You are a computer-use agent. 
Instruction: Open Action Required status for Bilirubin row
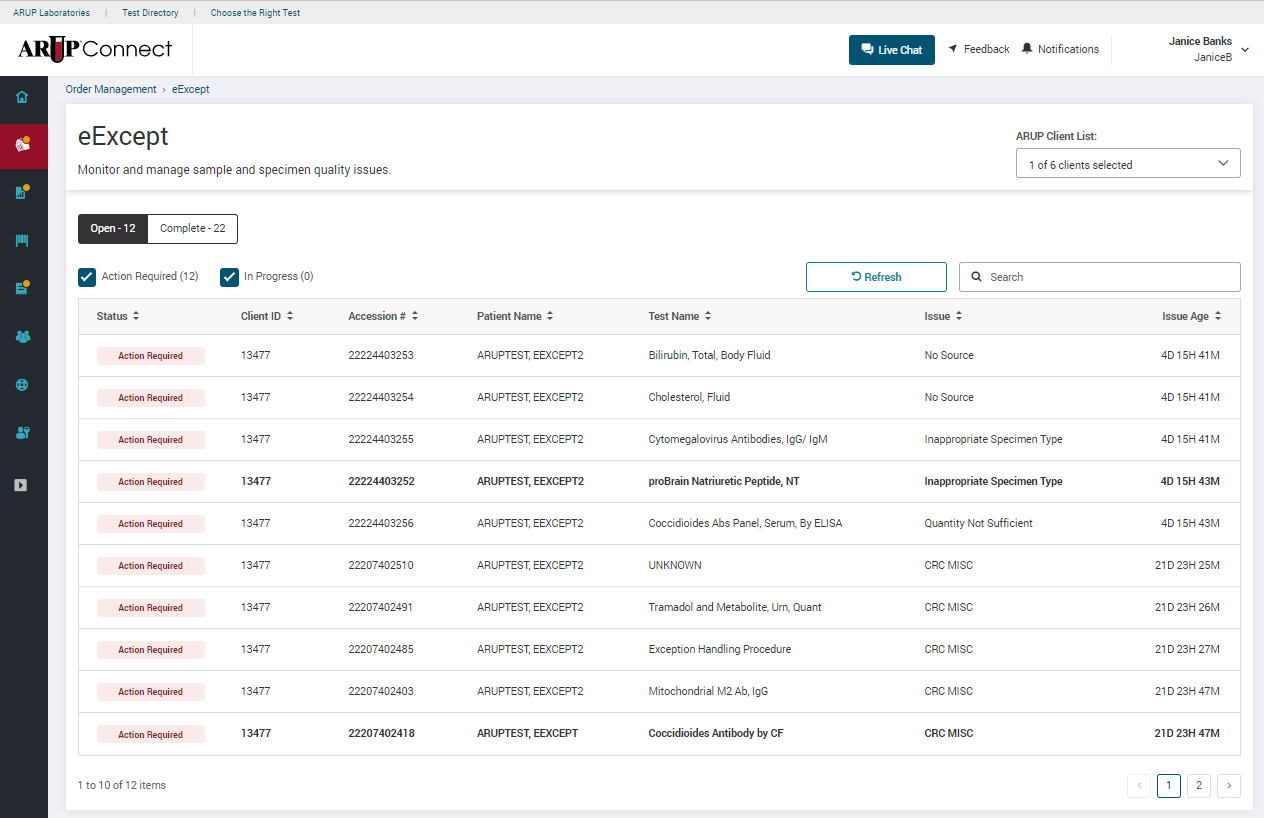(151, 356)
